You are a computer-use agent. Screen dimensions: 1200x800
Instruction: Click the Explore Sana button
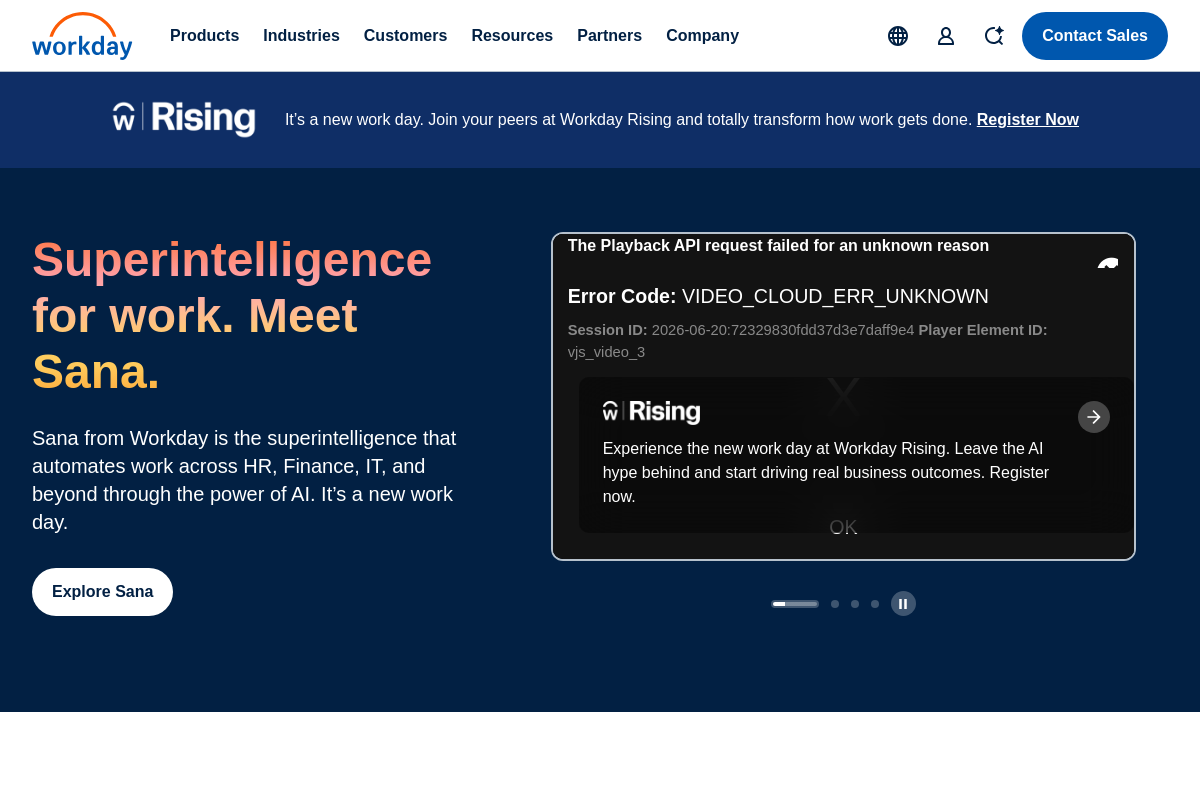click(102, 592)
